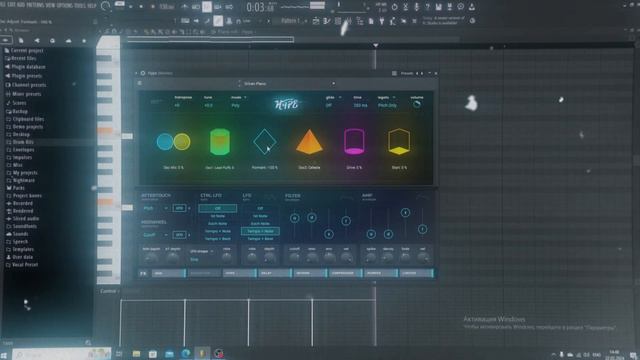Open the Hype hamburger menu icon

click(140, 83)
